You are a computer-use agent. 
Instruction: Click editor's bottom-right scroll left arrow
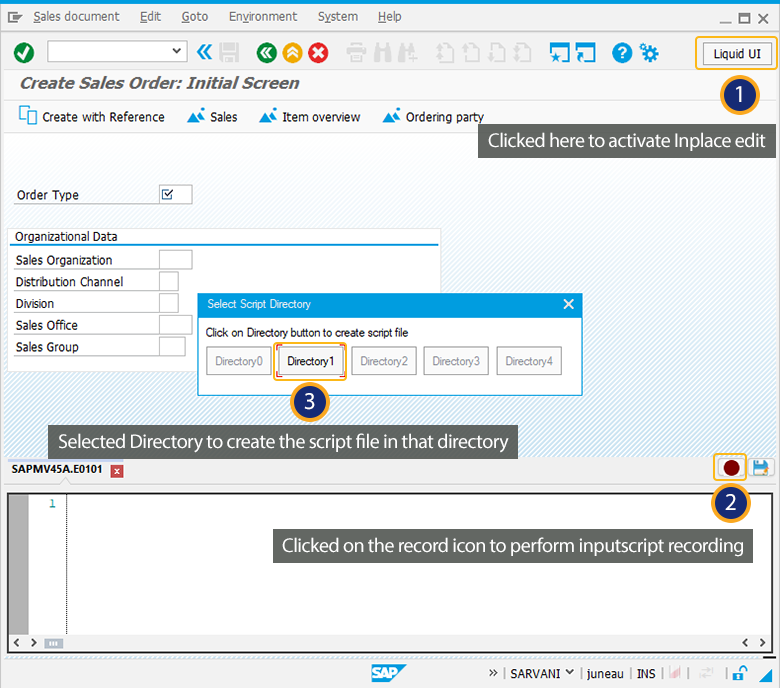(745, 642)
